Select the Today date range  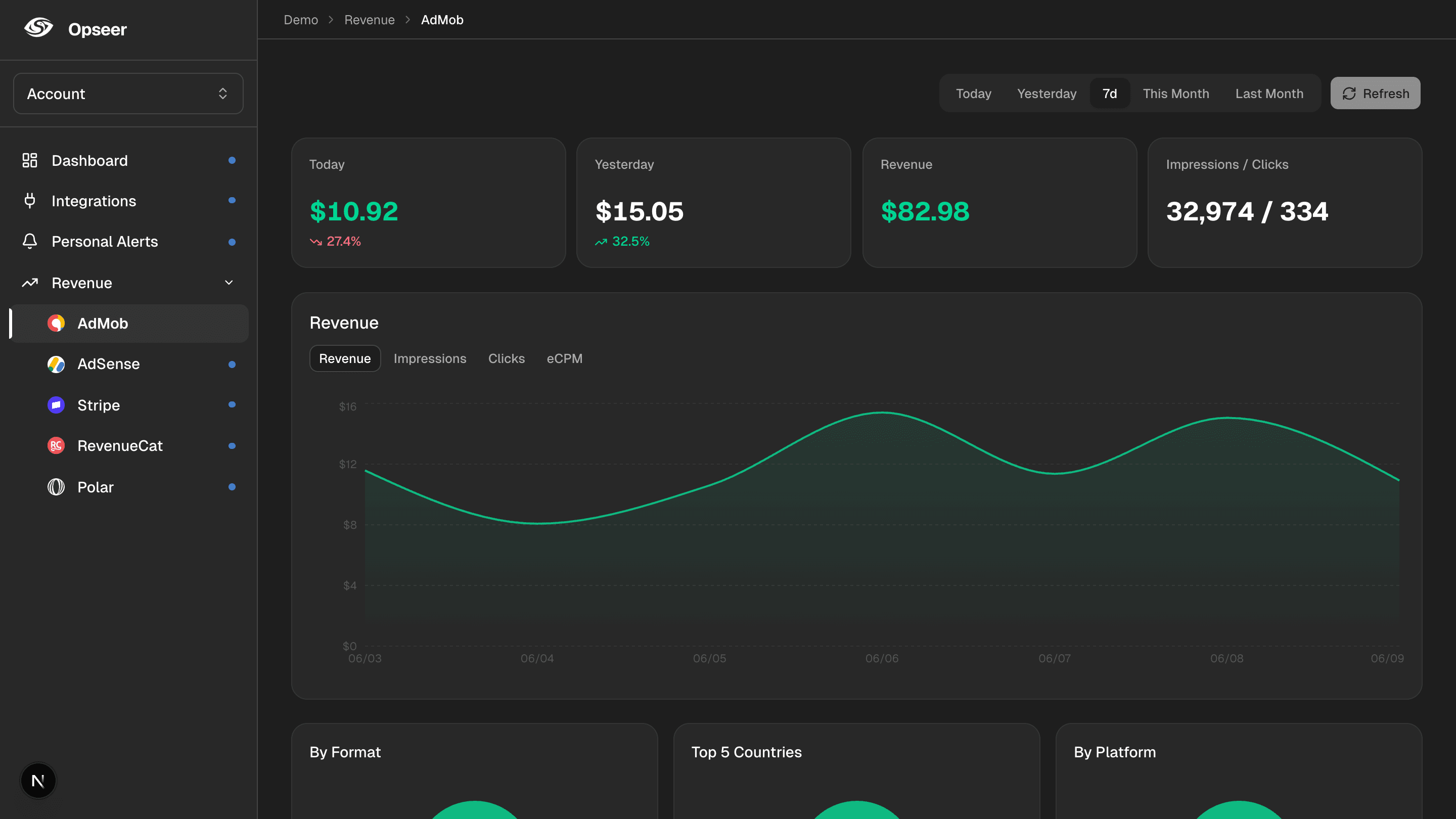(973, 93)
